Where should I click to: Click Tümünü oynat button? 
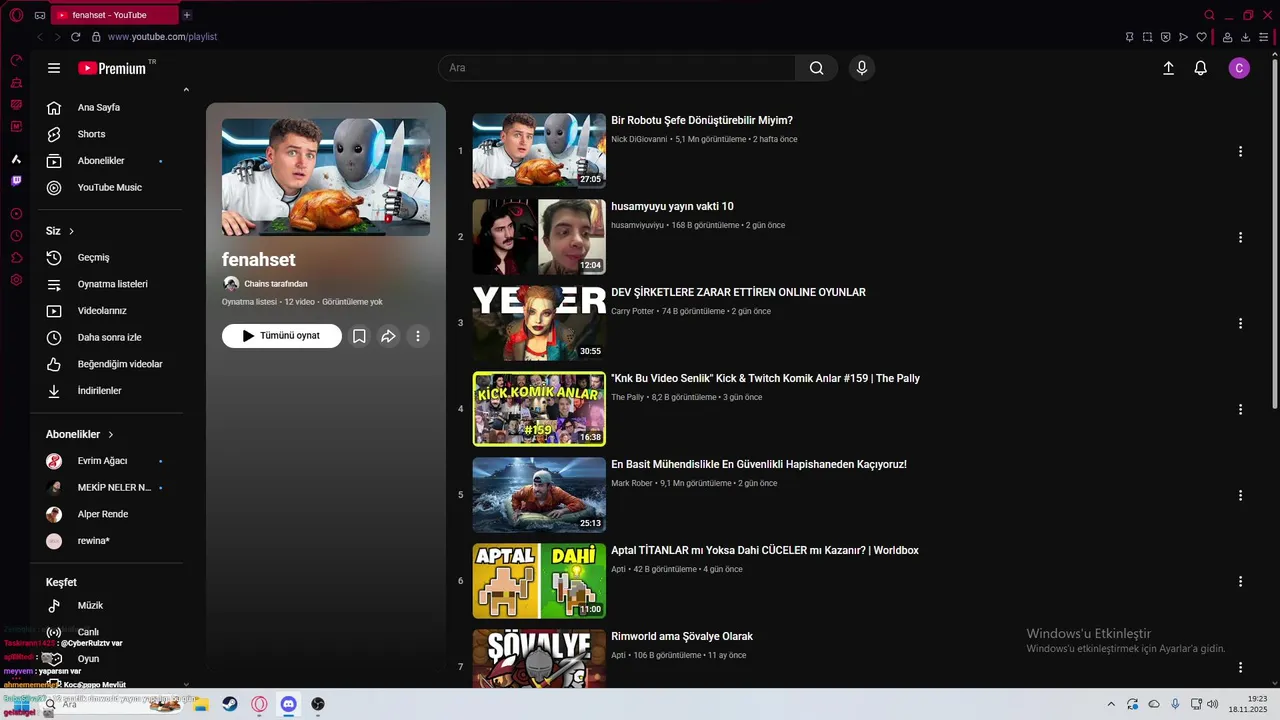282,336
